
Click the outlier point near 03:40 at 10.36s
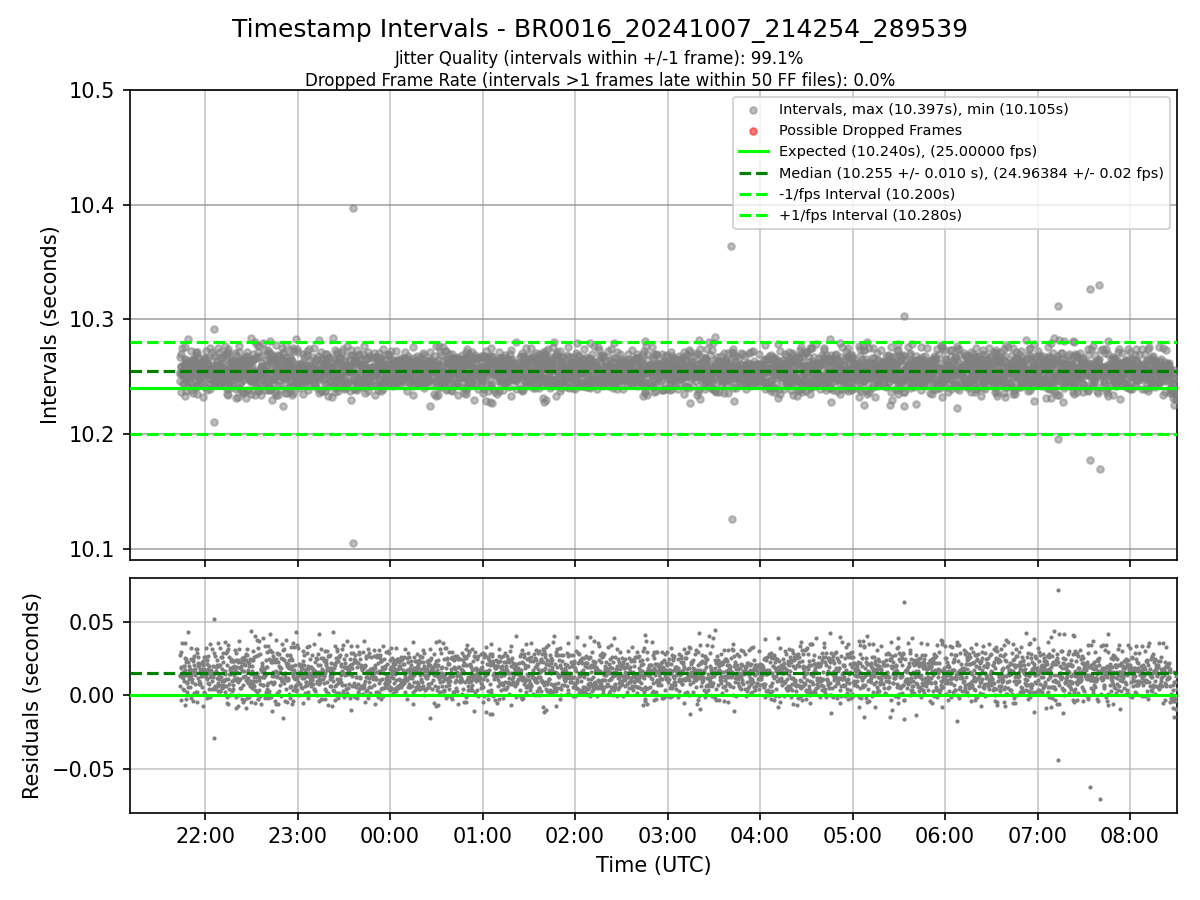(x=731, y=246)
